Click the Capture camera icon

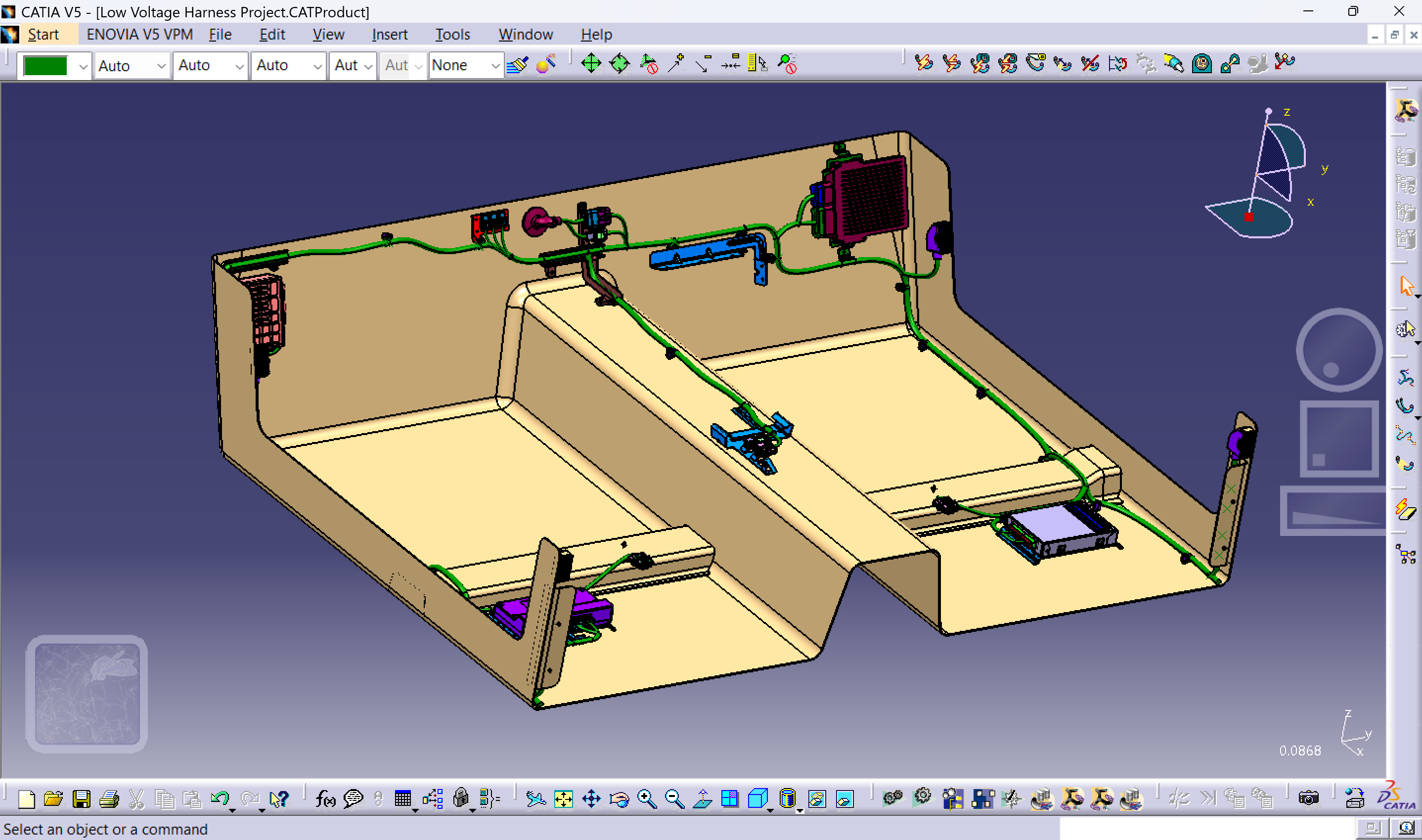click(1308, 798)
